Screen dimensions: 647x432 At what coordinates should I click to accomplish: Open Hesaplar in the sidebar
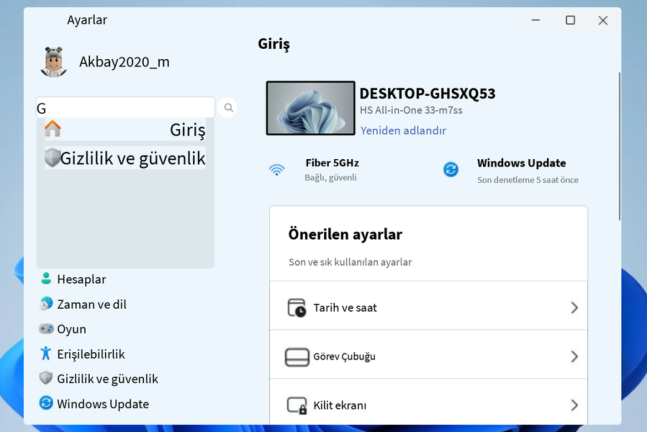click(x=81, y=279)
